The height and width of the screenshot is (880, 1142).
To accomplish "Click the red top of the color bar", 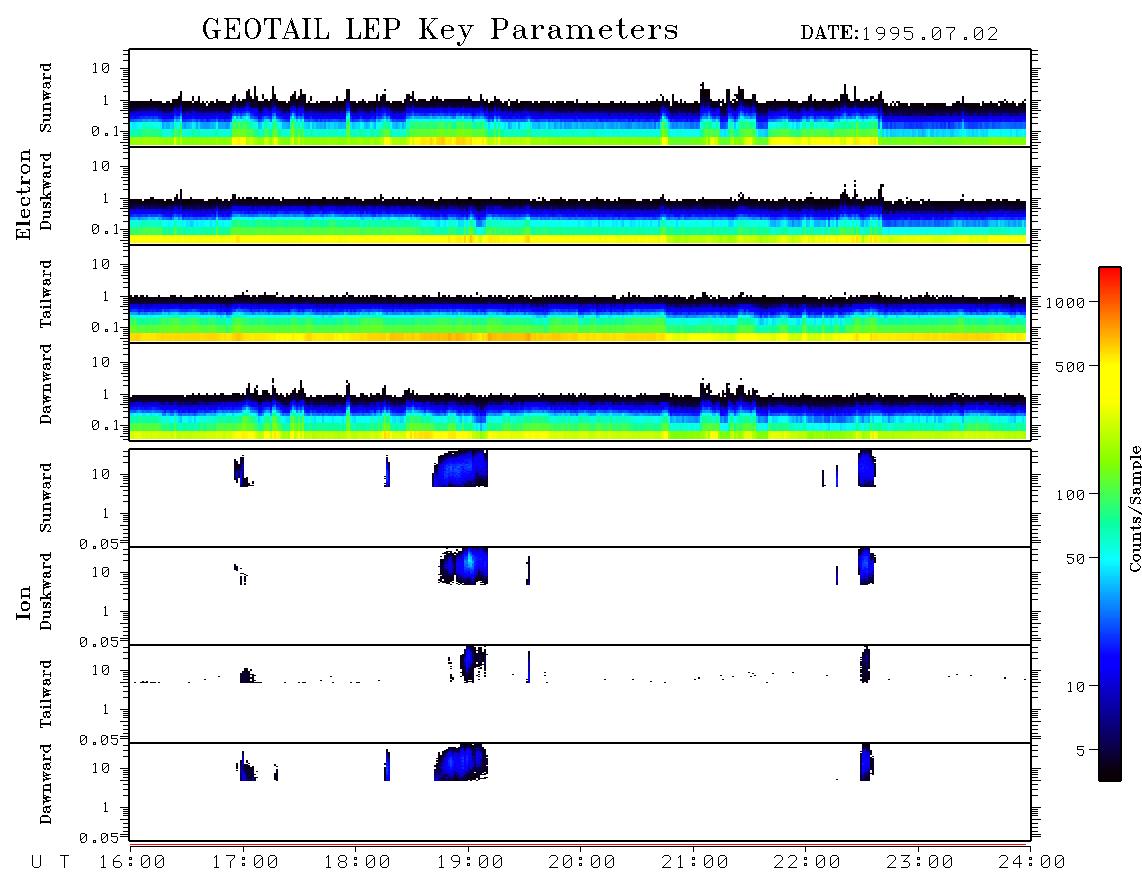I will tap(1110, 274).
